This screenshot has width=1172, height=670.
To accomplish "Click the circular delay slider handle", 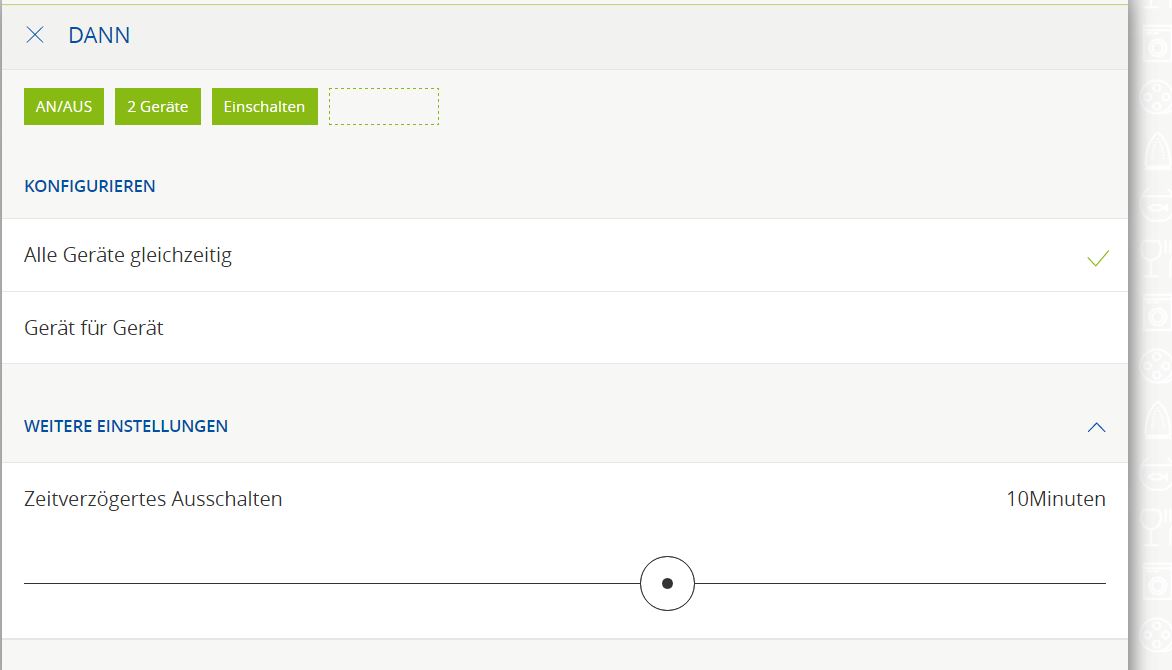I will tap(667, 583).
